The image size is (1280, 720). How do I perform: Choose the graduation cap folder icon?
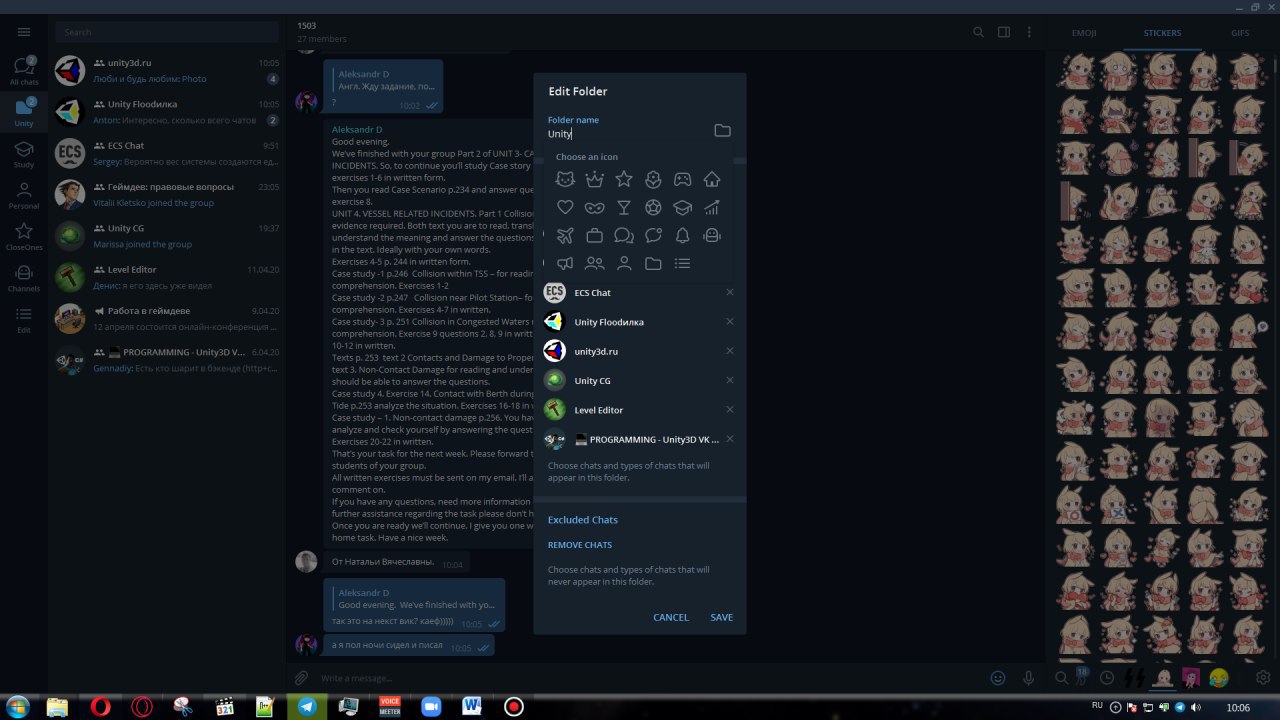tap(682, 208)
